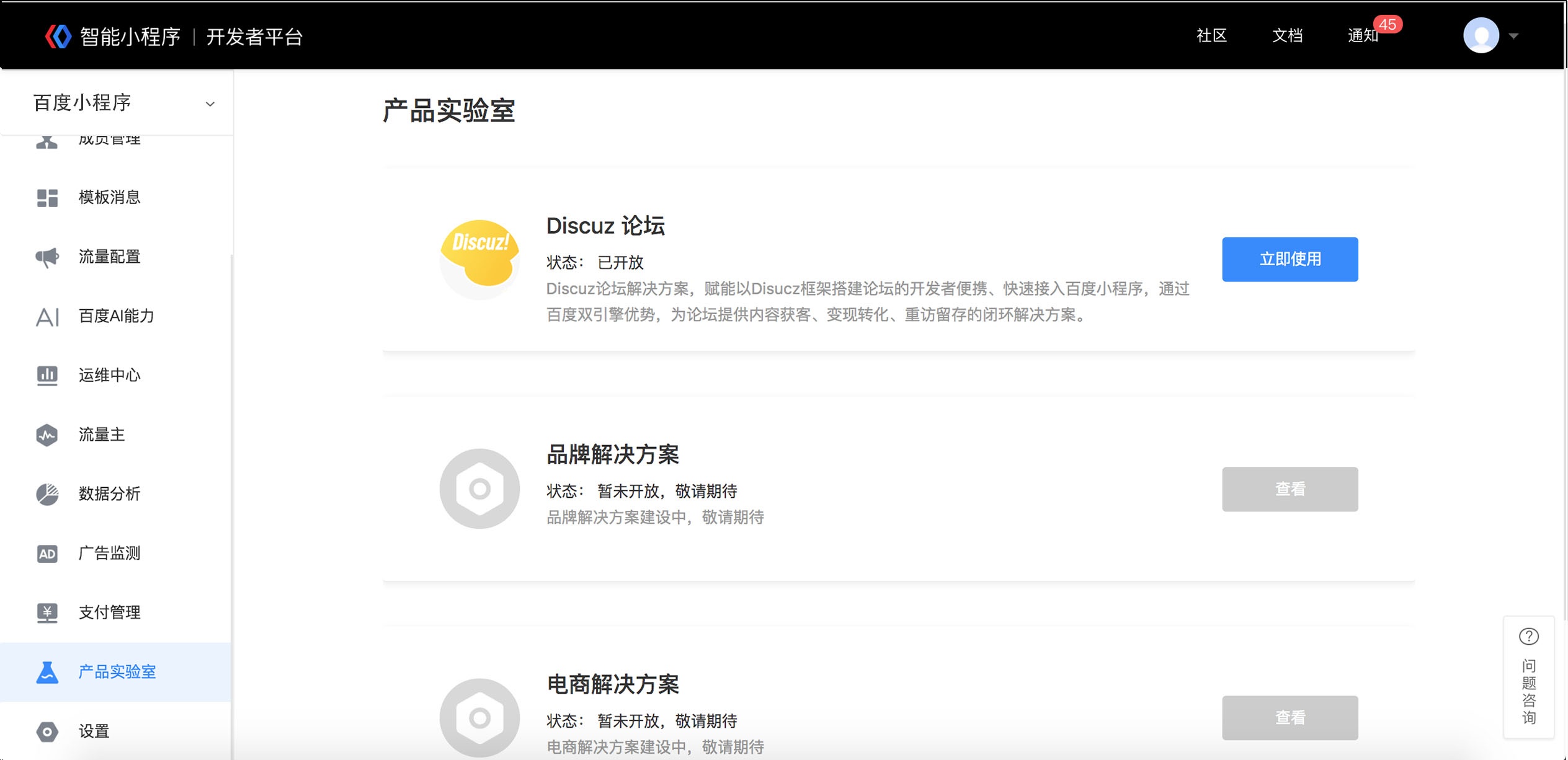Click the Discuz! yellow logo
The image size is (1568, 760).
(x=479, y=259)
